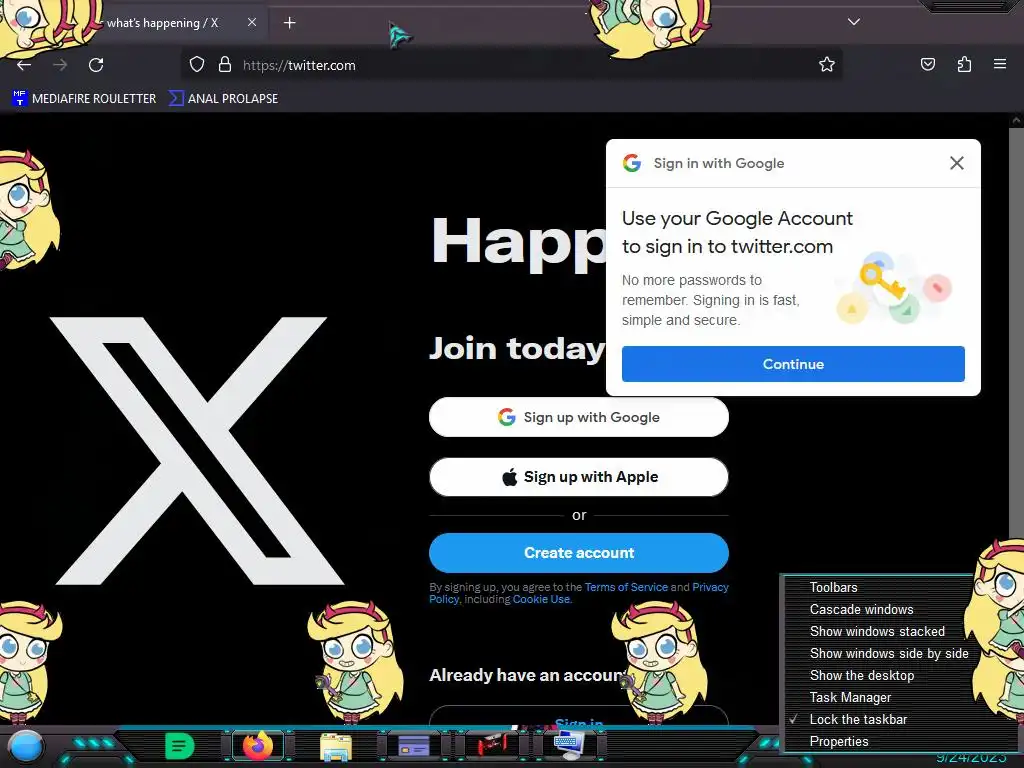The image size is (1024, 768).
Task: Click Sign up with Google button
Action: coord(579,417)
